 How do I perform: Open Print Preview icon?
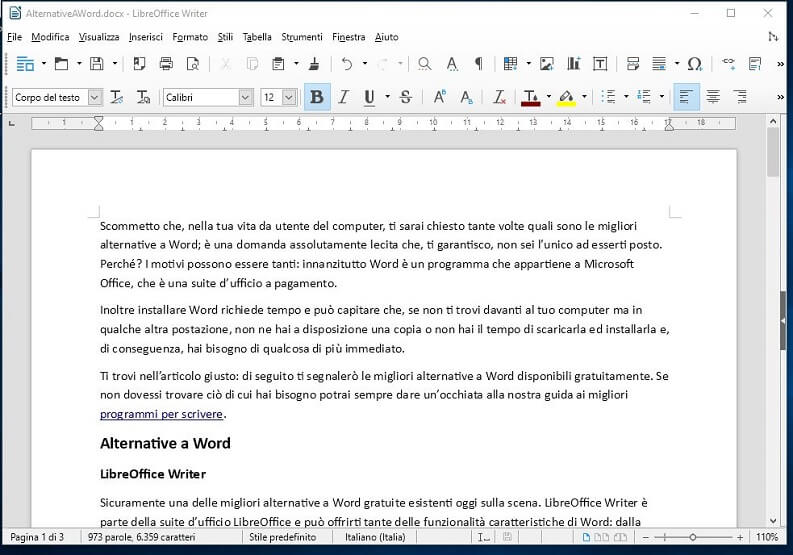pos(193,64)
